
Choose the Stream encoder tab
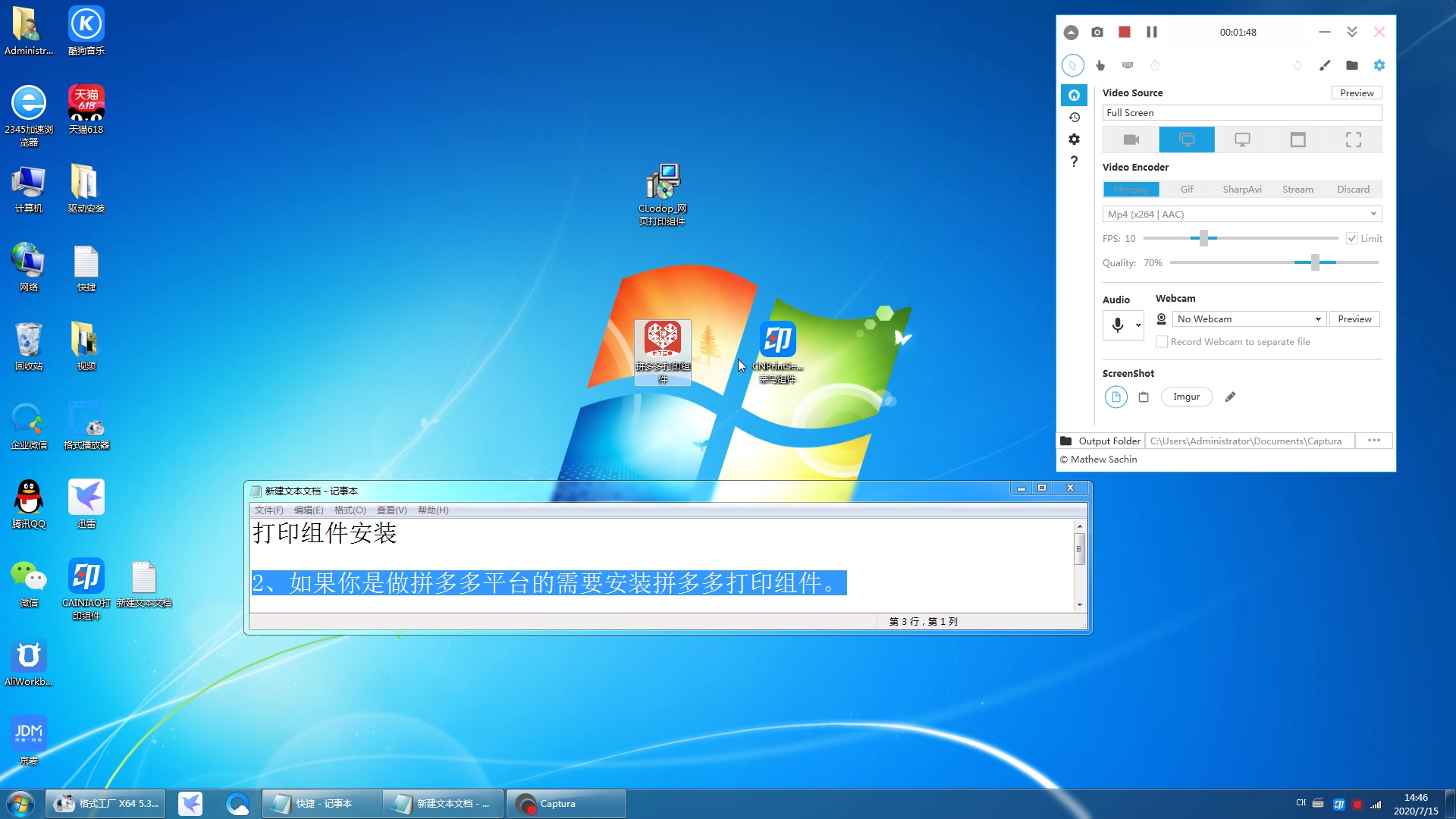[1298, 189]
